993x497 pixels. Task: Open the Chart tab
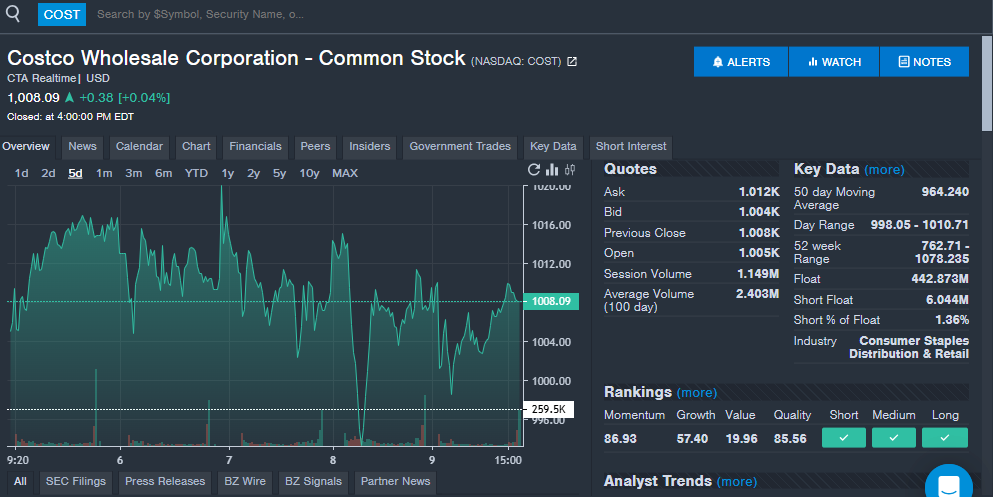point(196,146)
